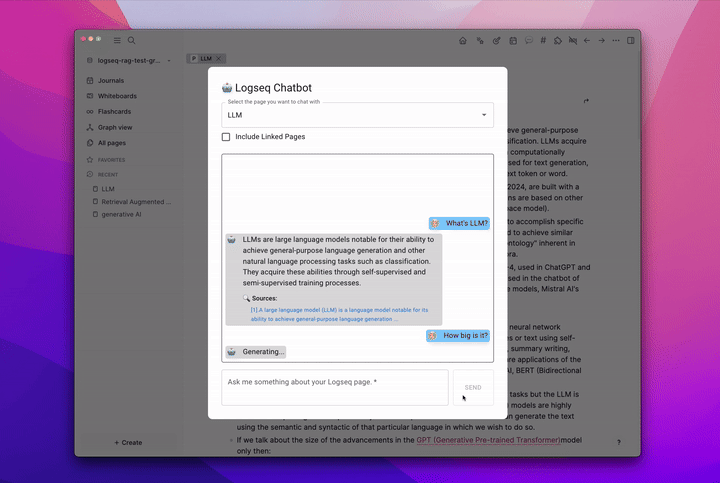The height and width of the screenshot is (483, 720).
Task: Open the three-dots more menu
Action: coord(616,40)
